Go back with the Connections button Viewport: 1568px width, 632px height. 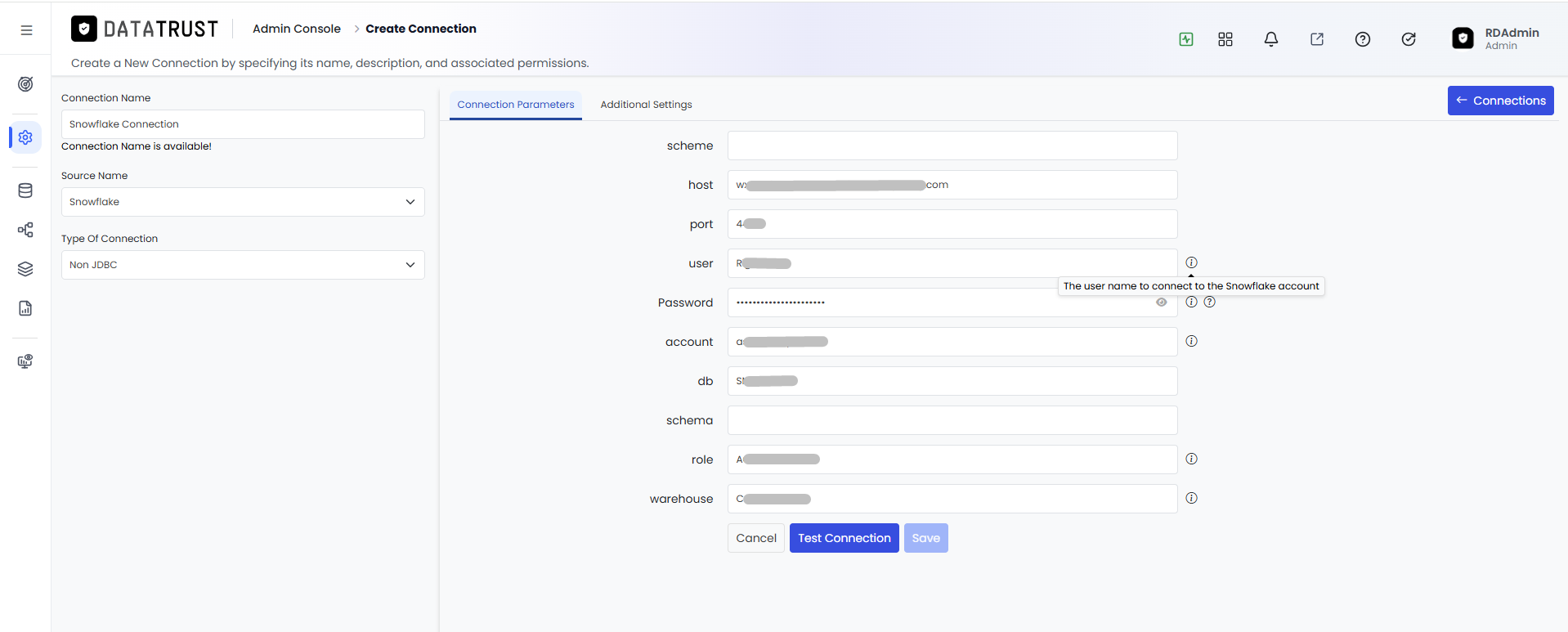click(1501, 101)
